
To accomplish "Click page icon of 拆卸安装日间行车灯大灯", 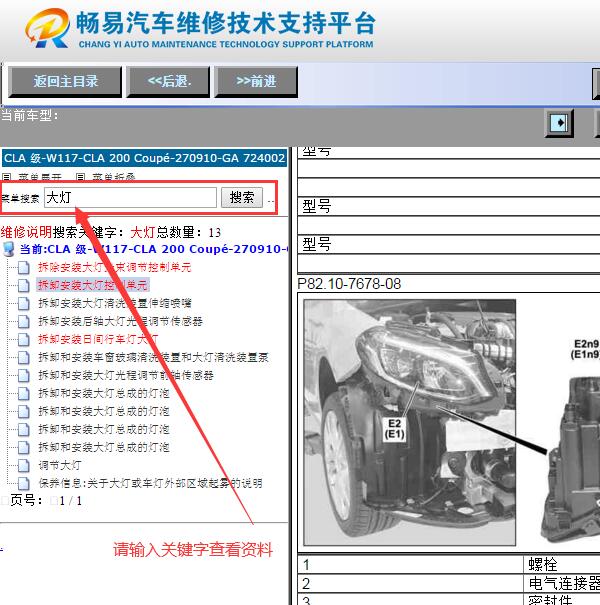I will (24, 340).
